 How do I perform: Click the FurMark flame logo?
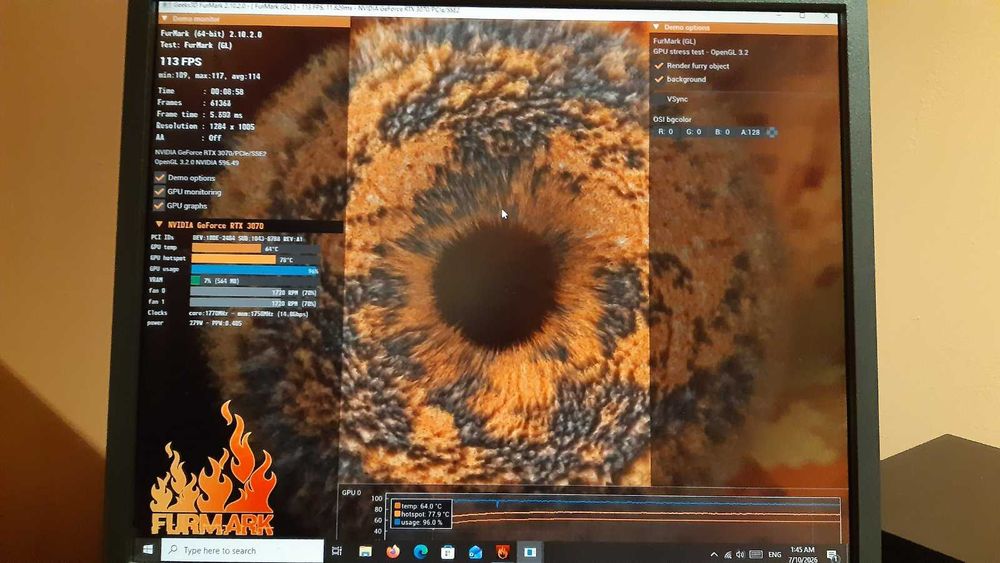point(212,469)
